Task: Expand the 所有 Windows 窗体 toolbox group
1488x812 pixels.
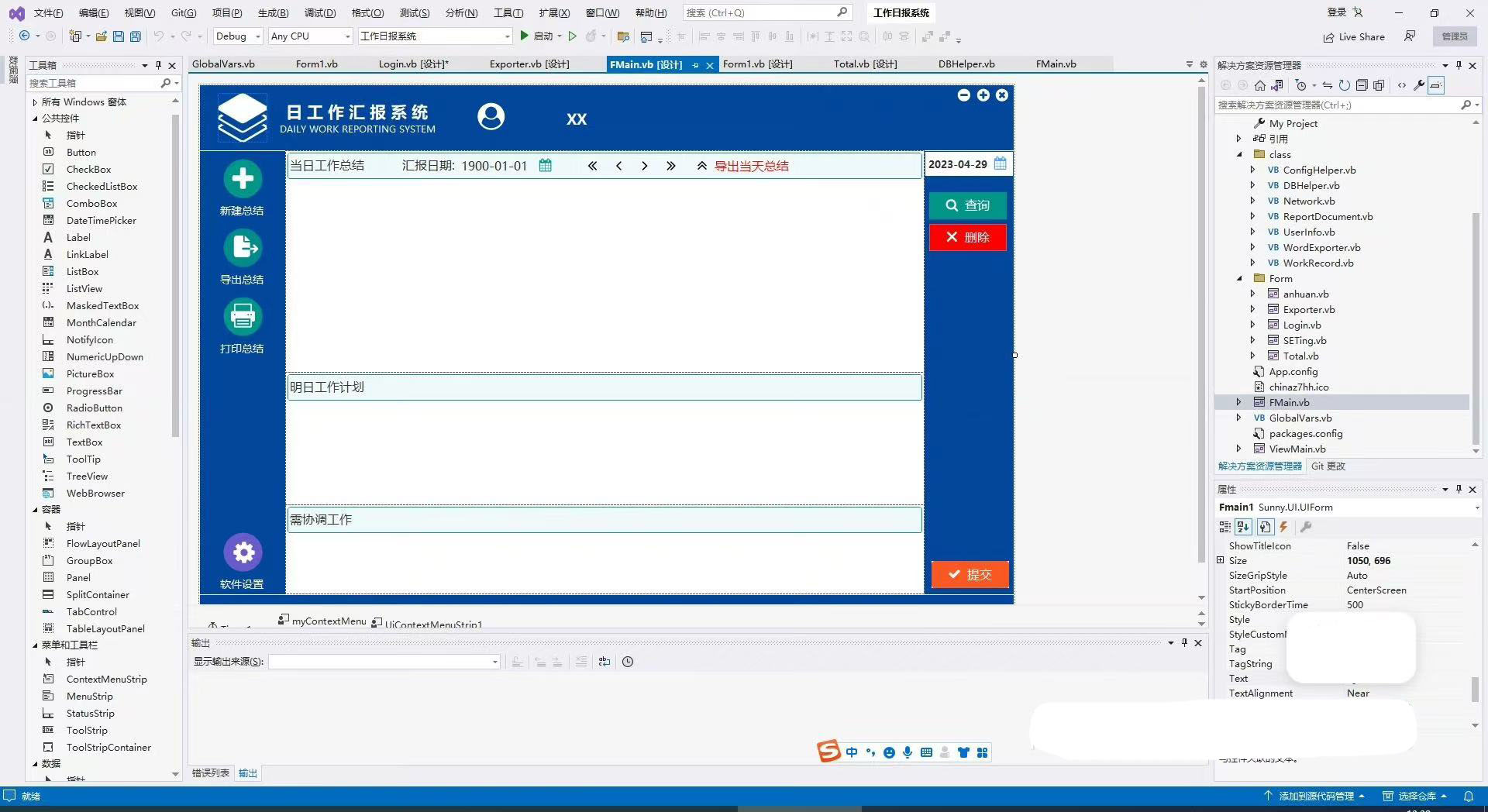Action: [35, 102]
